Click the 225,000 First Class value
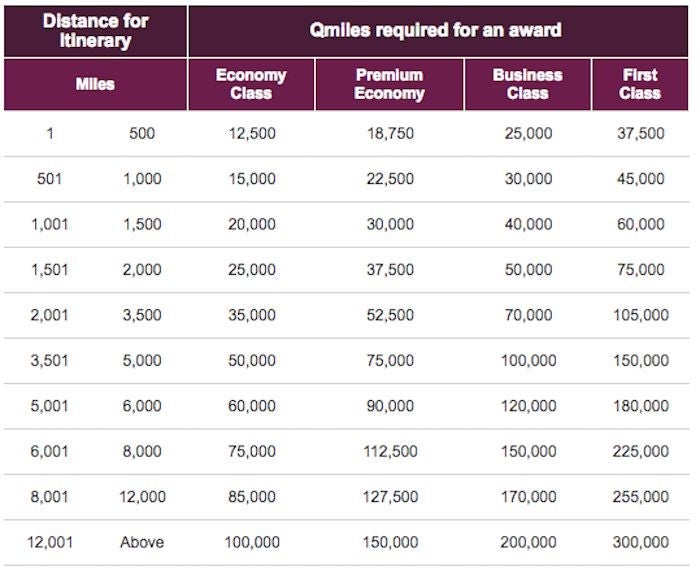 pyautogui.click(x=641, y=451)
